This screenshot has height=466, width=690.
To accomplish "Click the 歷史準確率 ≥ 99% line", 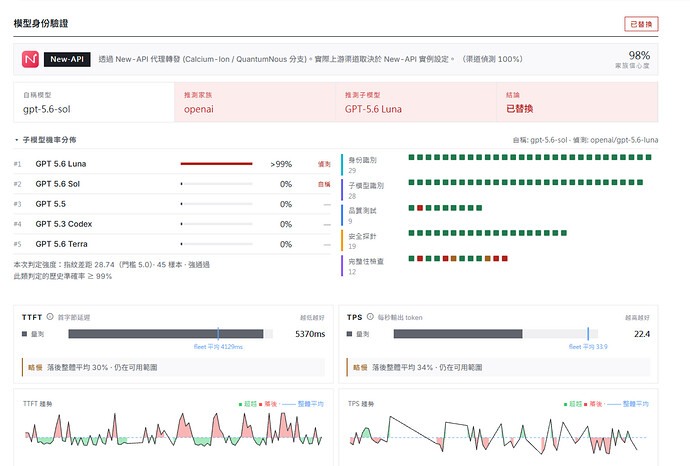I will click(62, 276).
